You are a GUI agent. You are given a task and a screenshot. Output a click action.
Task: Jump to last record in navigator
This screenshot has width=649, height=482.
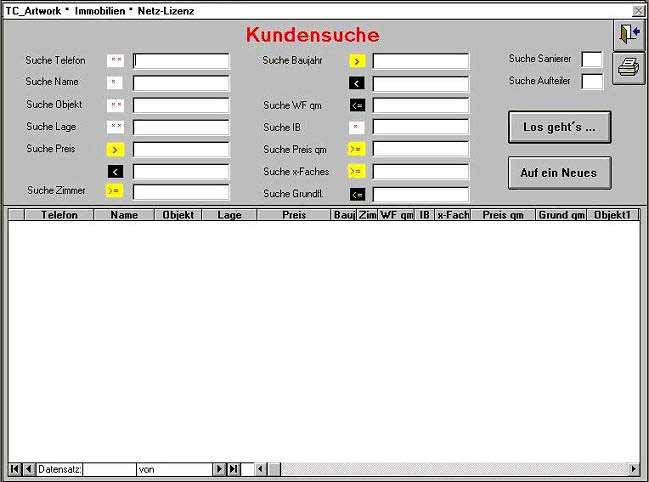233,469
